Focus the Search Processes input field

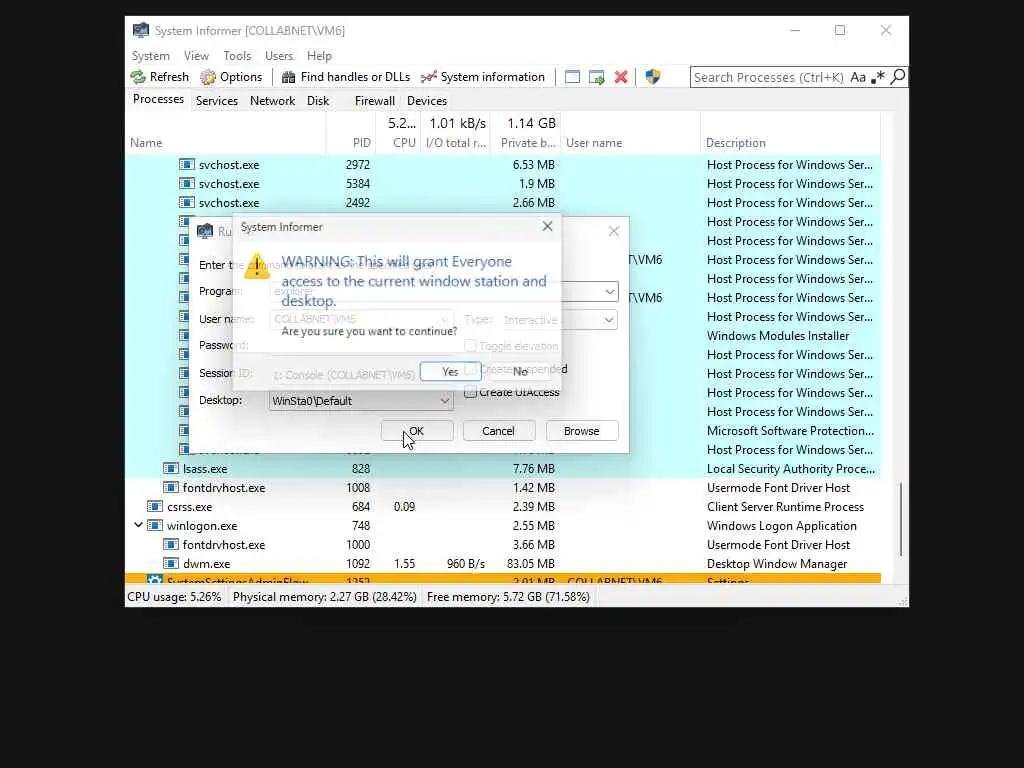[x=769, y=77]
